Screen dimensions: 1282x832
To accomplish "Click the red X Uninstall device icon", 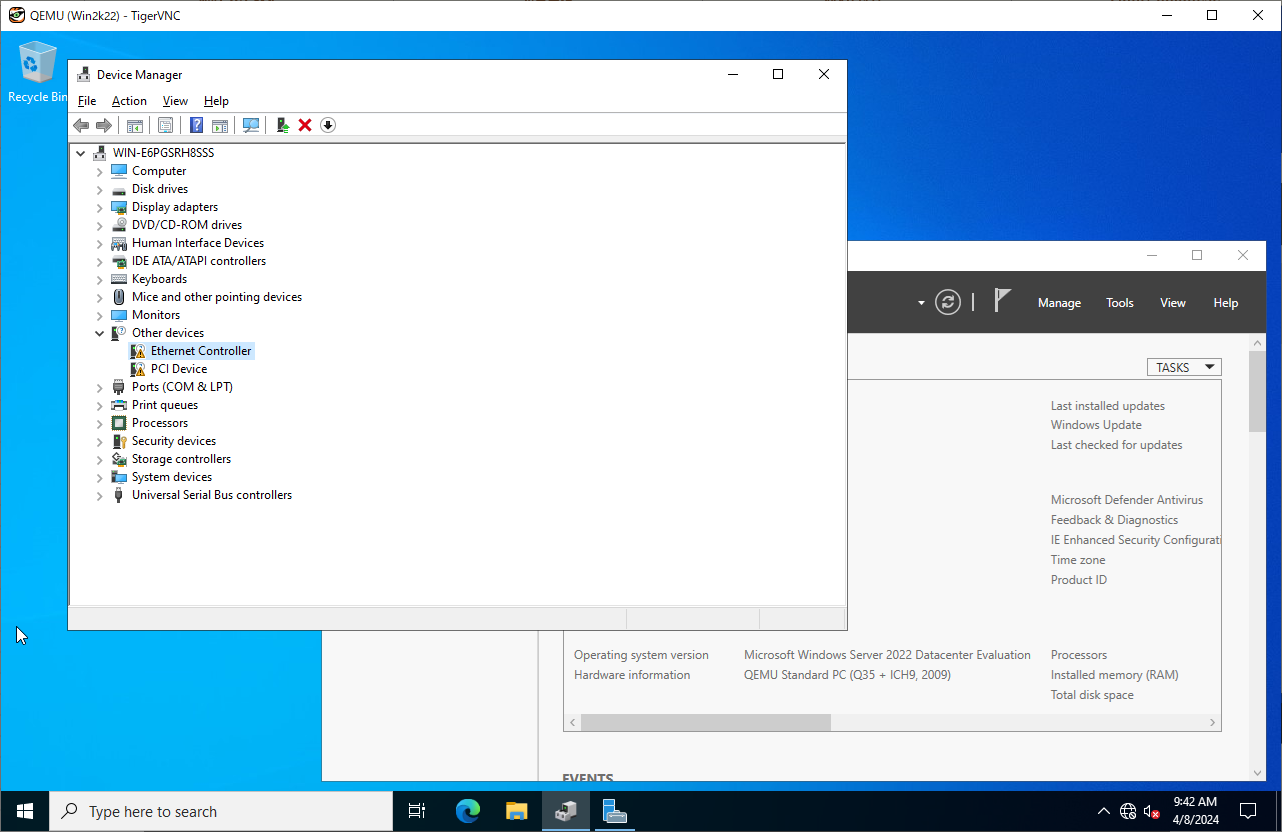I will (305, 125).
